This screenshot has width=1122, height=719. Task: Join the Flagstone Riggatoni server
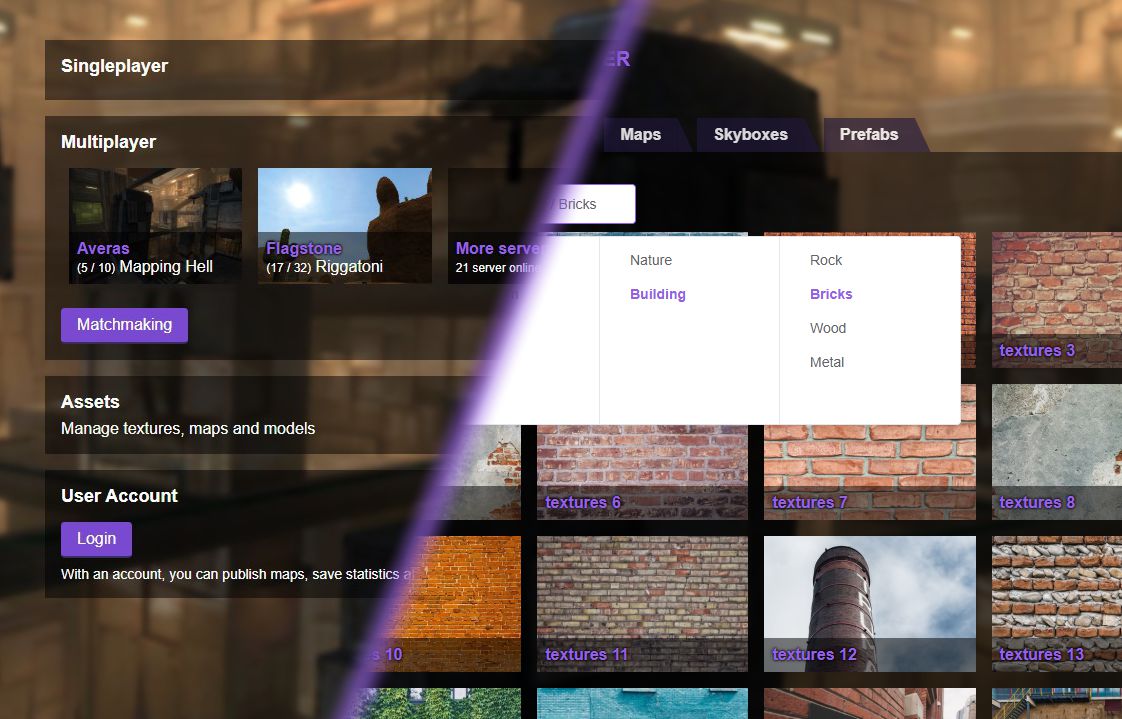point(344,226)
